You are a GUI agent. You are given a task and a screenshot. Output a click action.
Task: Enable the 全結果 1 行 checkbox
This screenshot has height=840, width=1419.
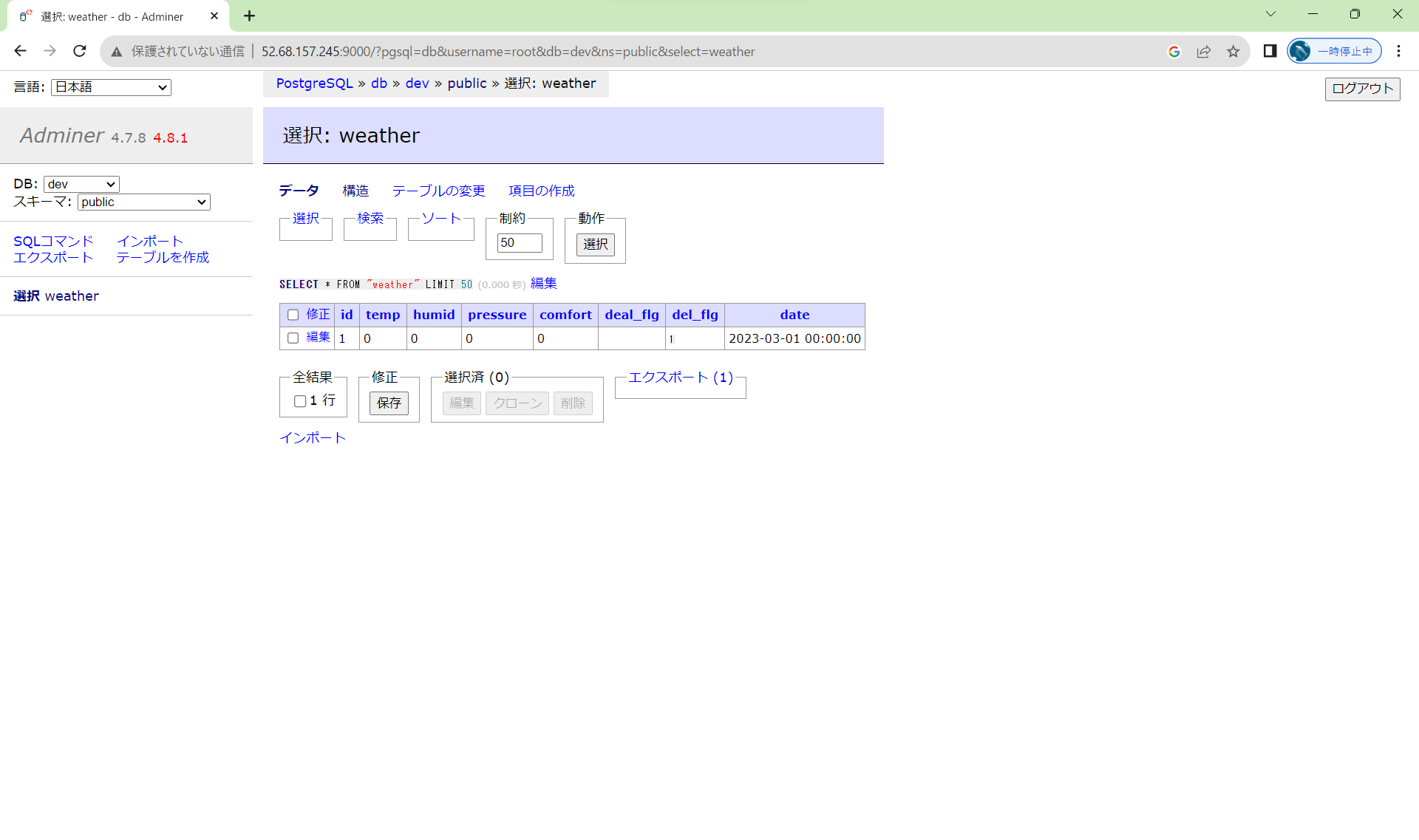point(300,401)
